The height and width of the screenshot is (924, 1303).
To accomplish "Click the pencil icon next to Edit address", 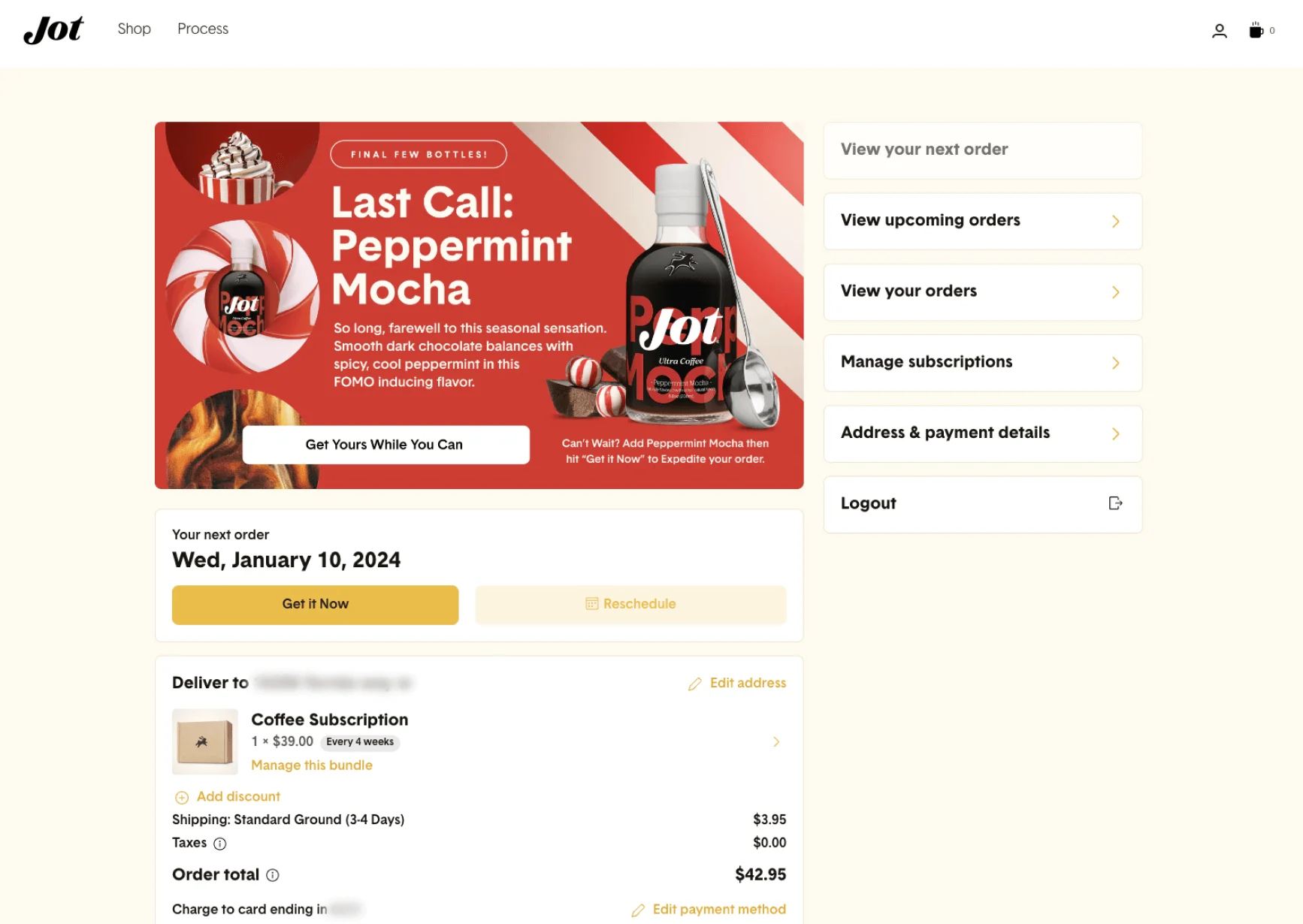I will [x=694, y=684].
